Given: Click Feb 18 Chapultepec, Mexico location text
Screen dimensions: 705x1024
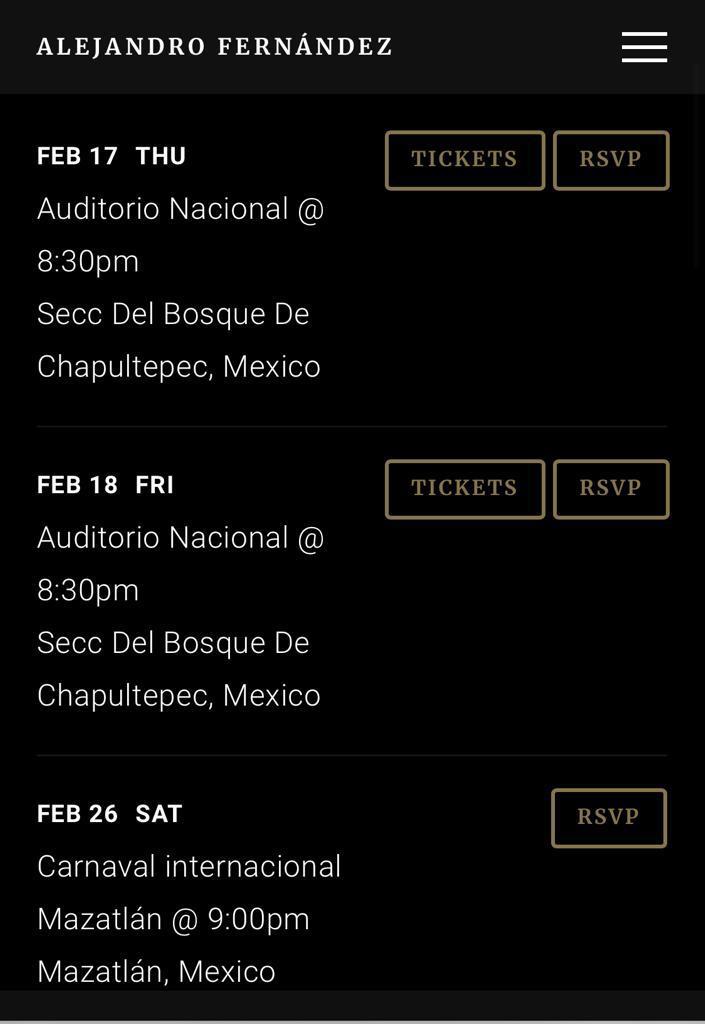Looking at the screenshot, I should point(179,695).
